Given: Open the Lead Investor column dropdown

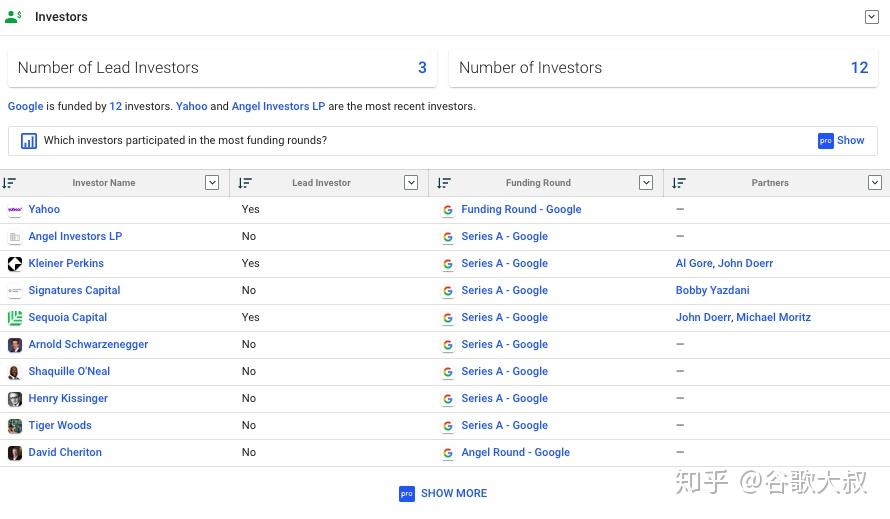Looking at the screenshot, I should tap(410, 182).
